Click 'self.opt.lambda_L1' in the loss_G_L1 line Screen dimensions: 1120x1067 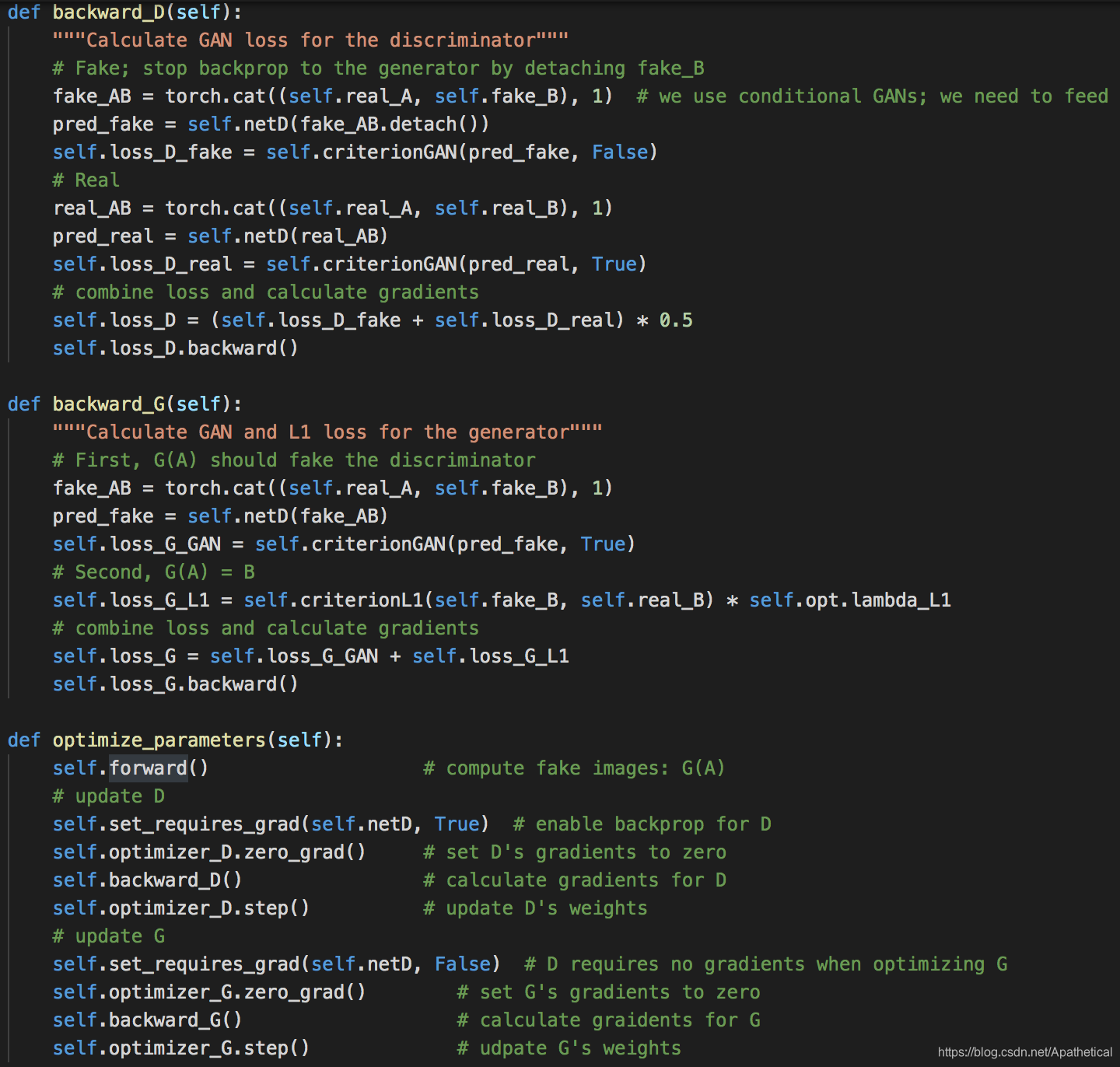coord(850,600)
